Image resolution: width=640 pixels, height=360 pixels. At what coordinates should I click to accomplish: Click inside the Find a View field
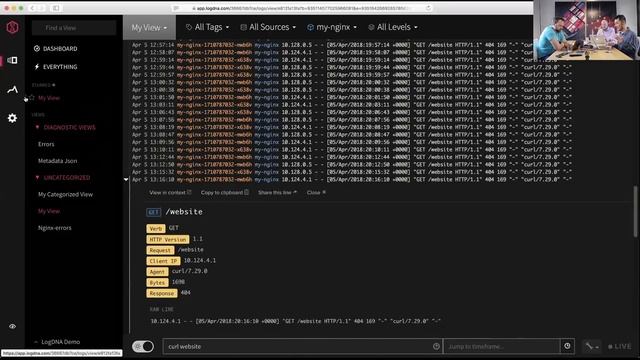pos(74,28)
